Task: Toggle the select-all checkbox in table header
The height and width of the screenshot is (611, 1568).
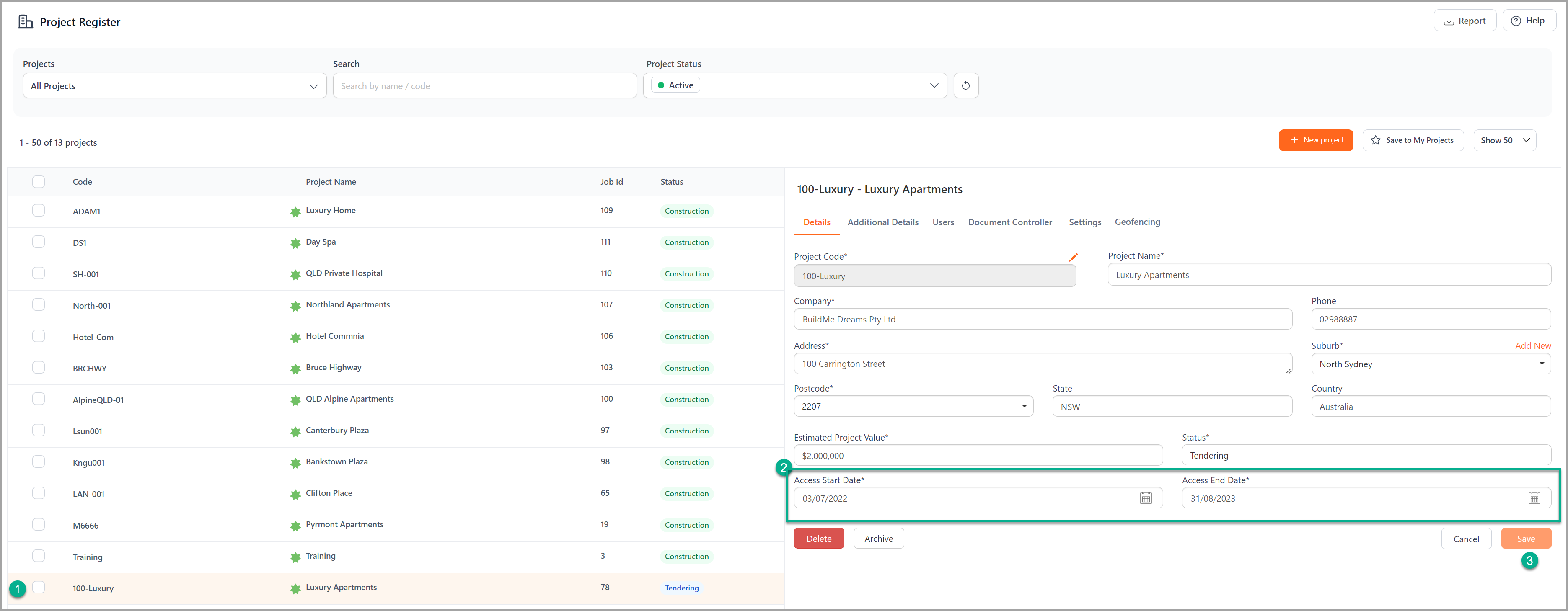Action: 39,181
